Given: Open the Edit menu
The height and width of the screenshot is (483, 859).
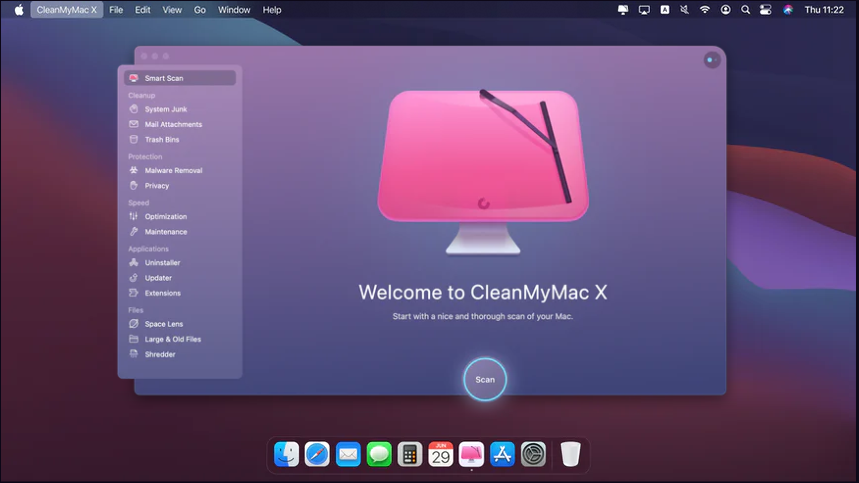Looking at the screenshot, I should pos(142,10).
